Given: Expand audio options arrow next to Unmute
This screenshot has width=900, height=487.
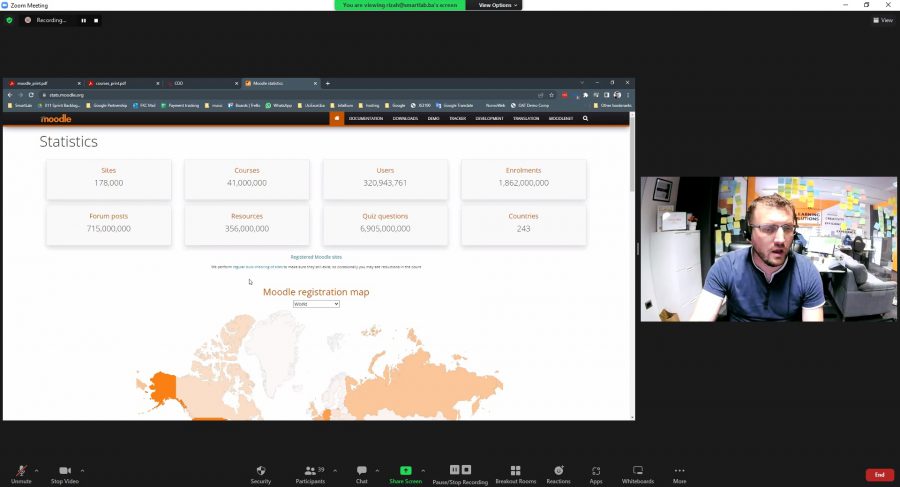Looking at the screenshot, I should click(37, 470).
